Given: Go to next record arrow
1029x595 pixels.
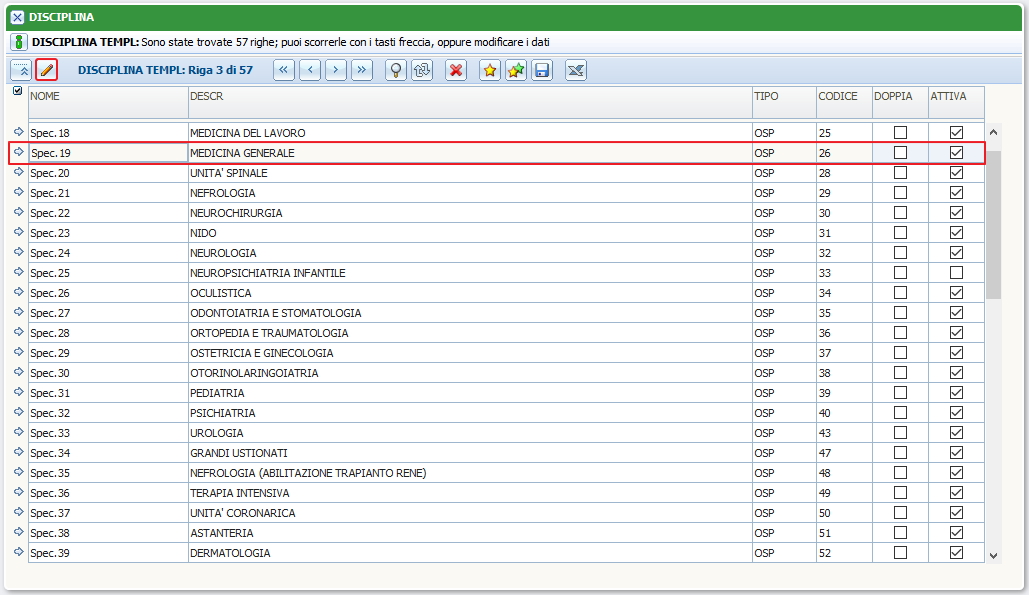Looking at the screenshot, I should [x=336, y=70].
